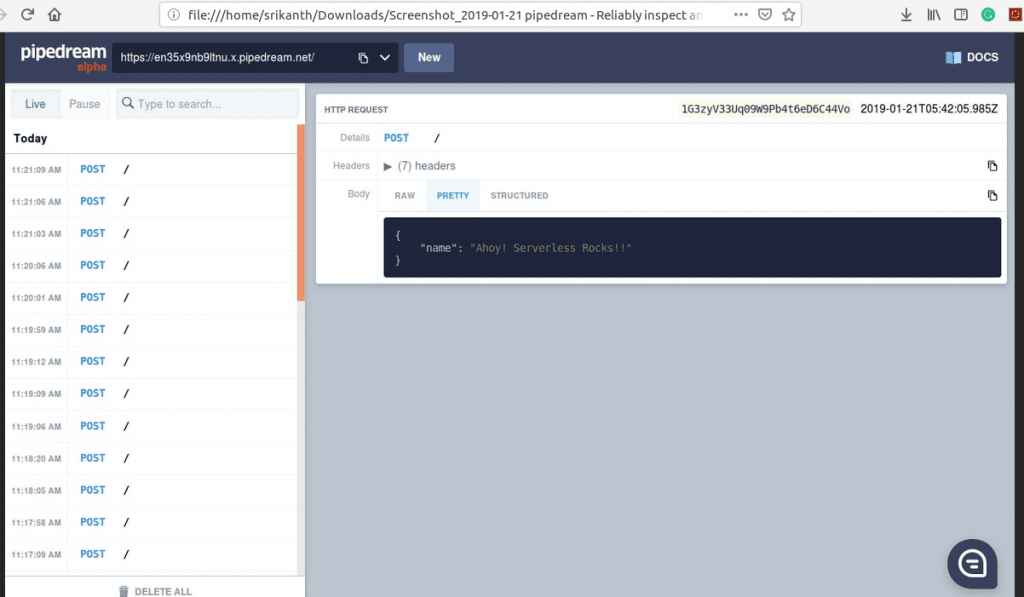Bookmark this page with star icon
Image resolution: width=1024 pixels, height=597 pixels.
(x=789, y=15)
